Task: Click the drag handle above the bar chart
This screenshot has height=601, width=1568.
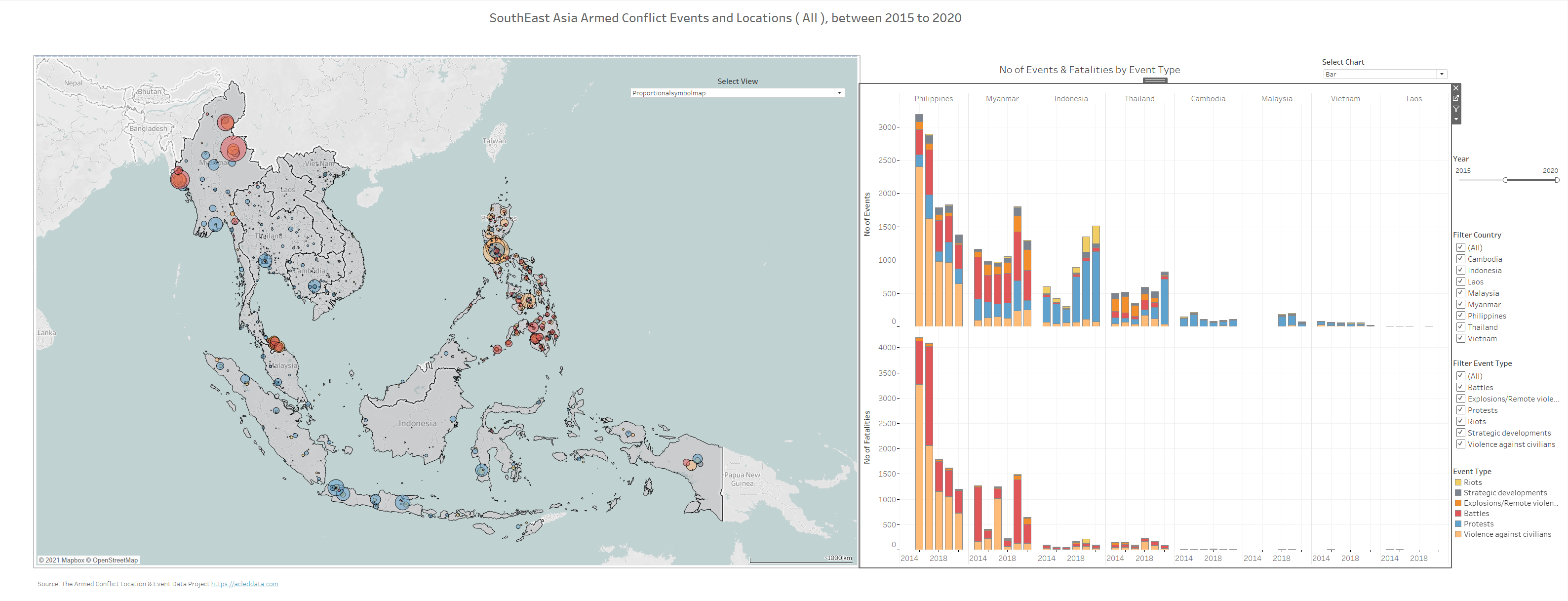Action: 1155,80
